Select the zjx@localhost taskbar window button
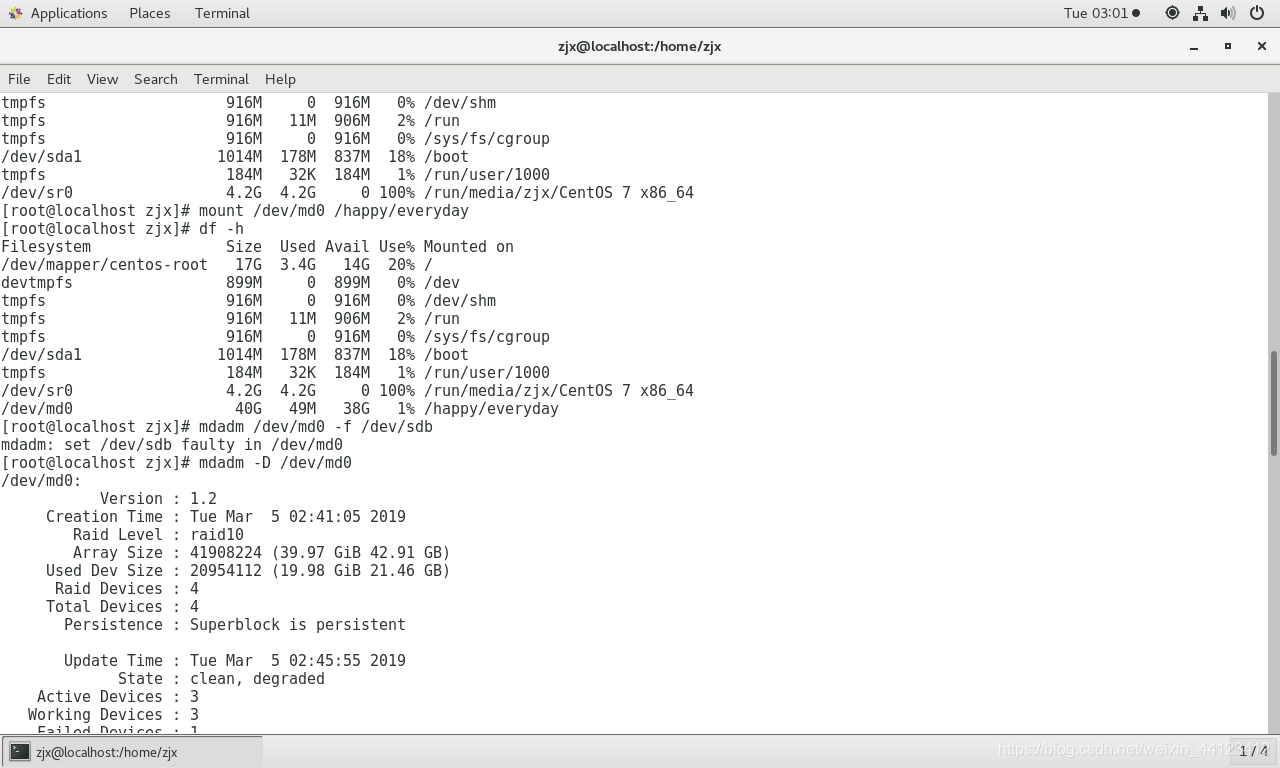Viewport: 1280px width, 768px height. 133,752
